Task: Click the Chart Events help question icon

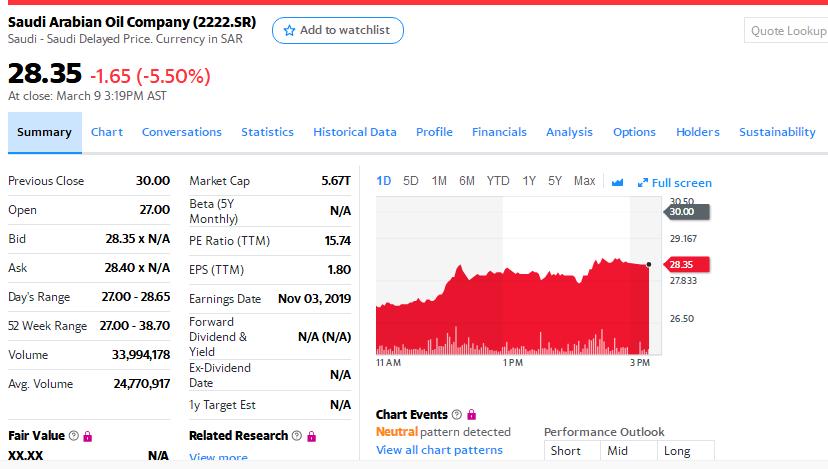Action: pos(457,415)
